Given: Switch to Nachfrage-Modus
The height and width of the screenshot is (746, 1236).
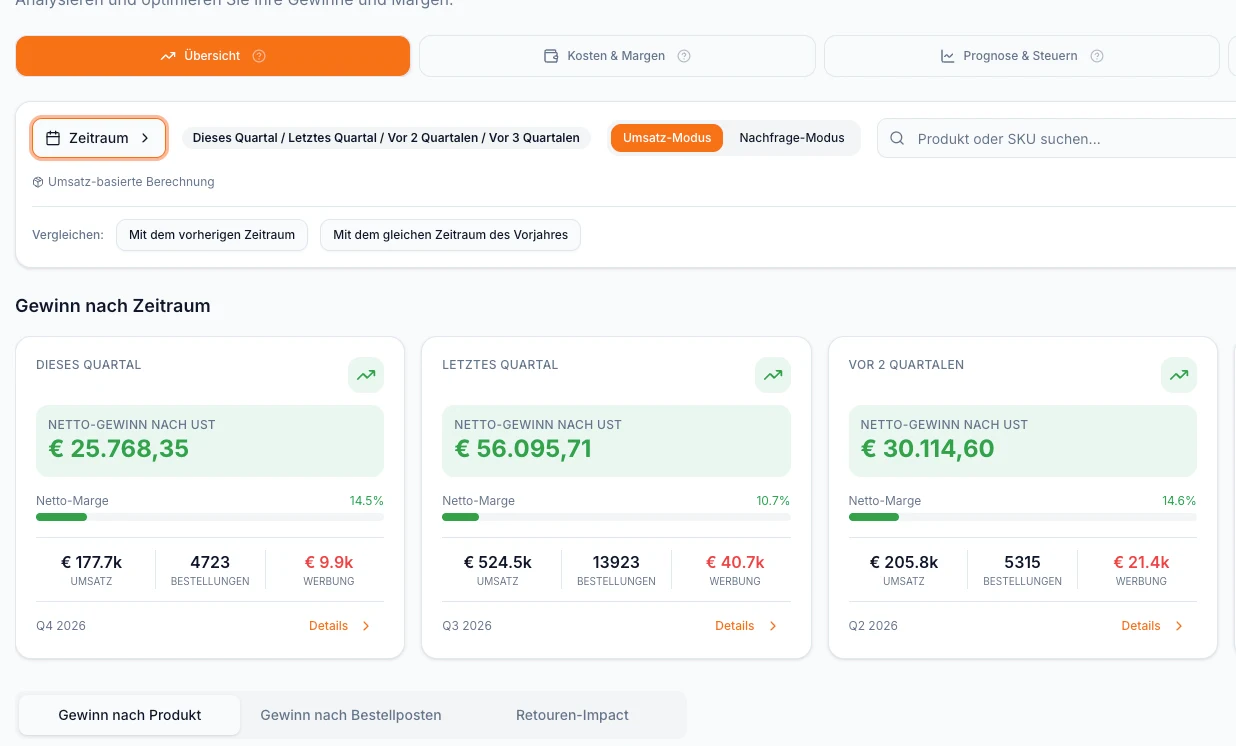Looking at the screenshot, I should (792, 138).
